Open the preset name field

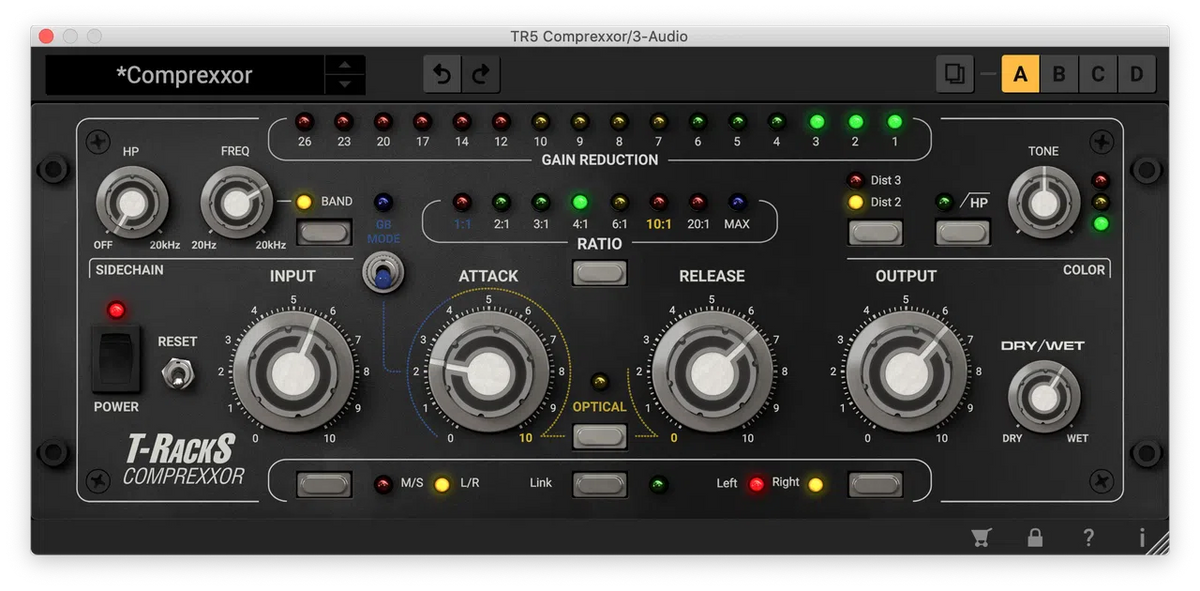point(185,74)
